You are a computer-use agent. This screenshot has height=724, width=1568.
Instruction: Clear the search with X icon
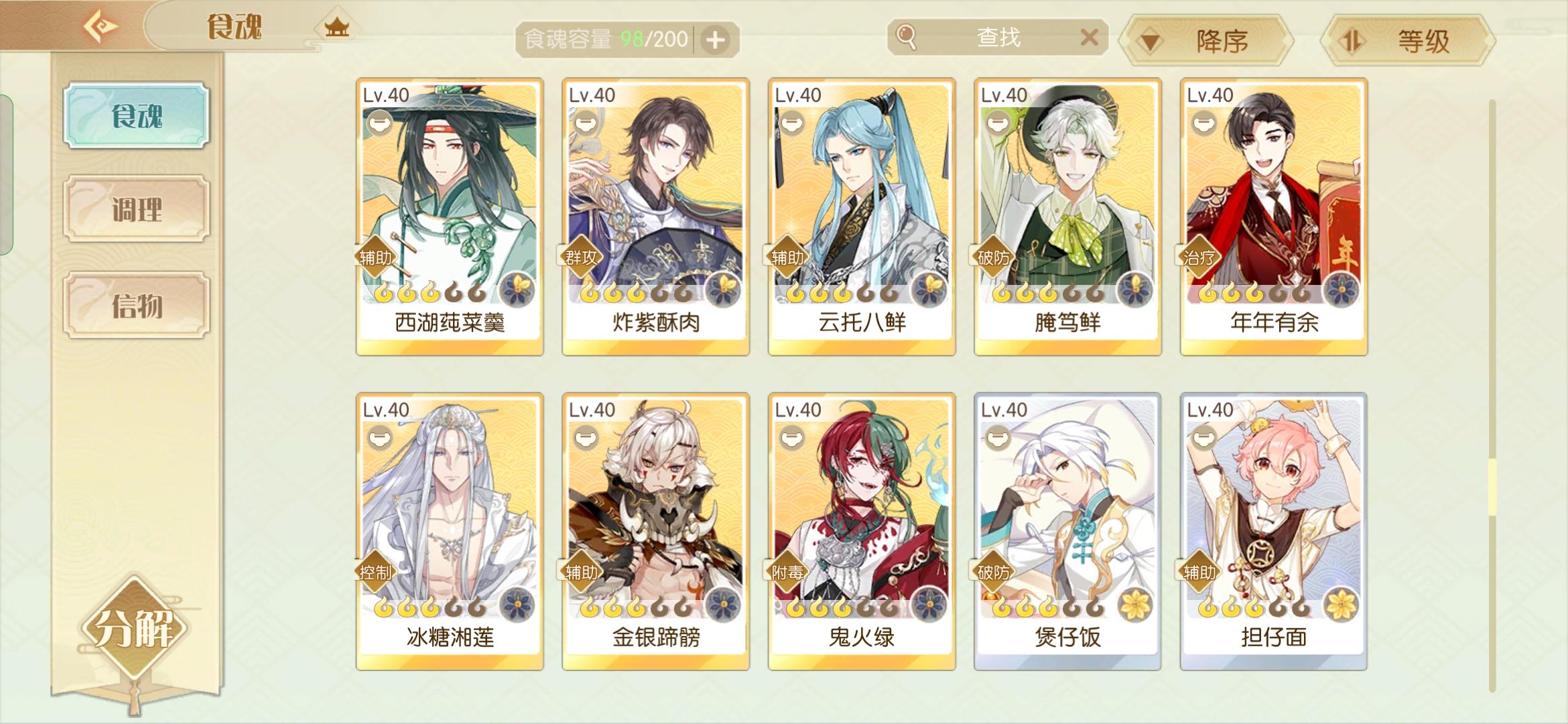[x=1090, y=37]
